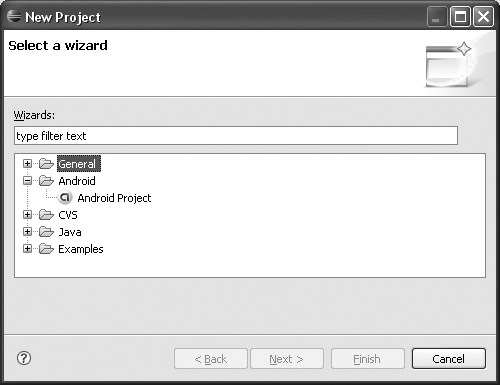
Task: Select the Android Project entry
Action: [x=114, y=198]
